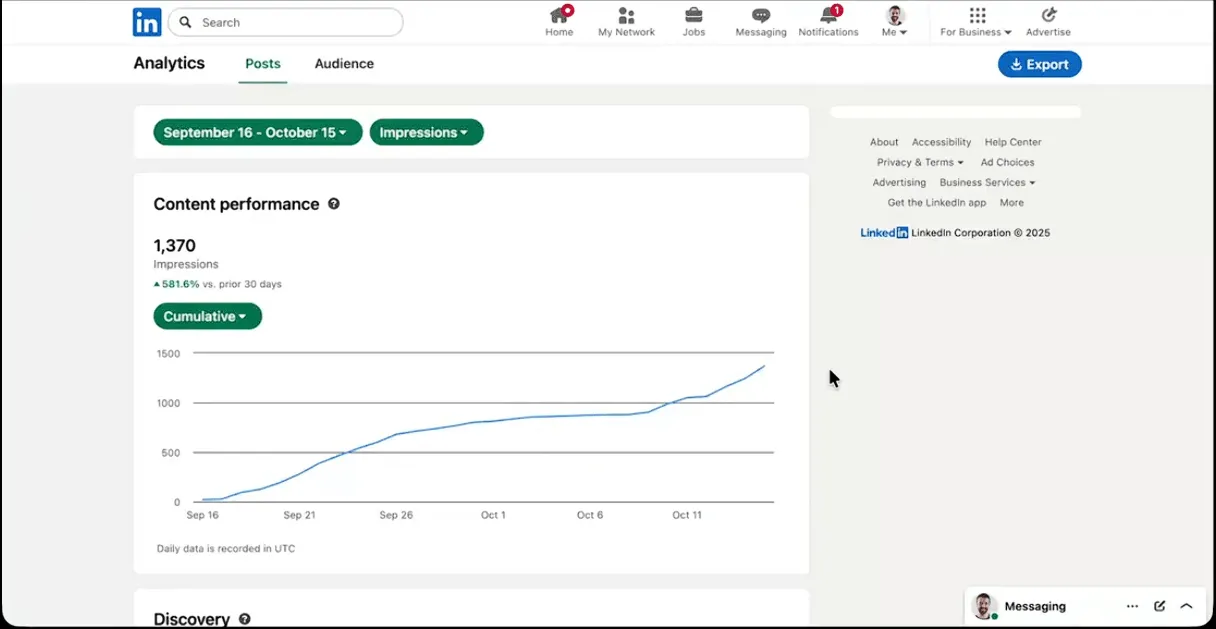The image size is (1216, 629).
Task: Click the Export button
Action: (1039, 63)
